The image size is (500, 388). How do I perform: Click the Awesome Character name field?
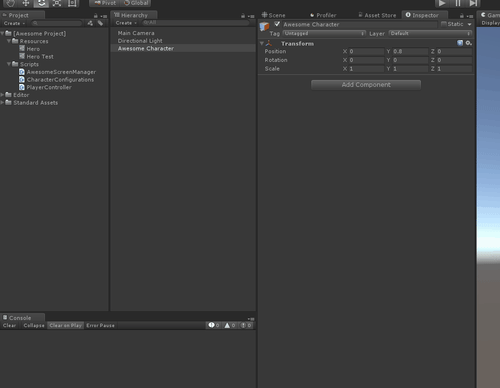point(359,24)
